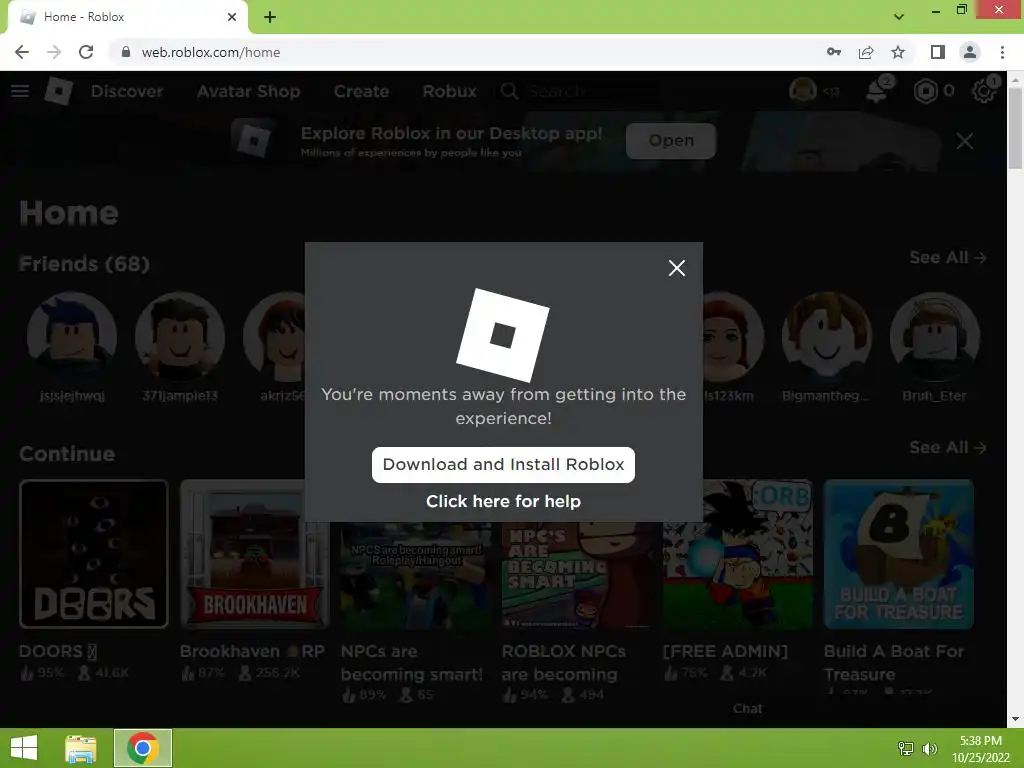Screen dimensions: 1024x768
Task: Select the Home - Roblox tab
Action: click(x=128, y=17)
